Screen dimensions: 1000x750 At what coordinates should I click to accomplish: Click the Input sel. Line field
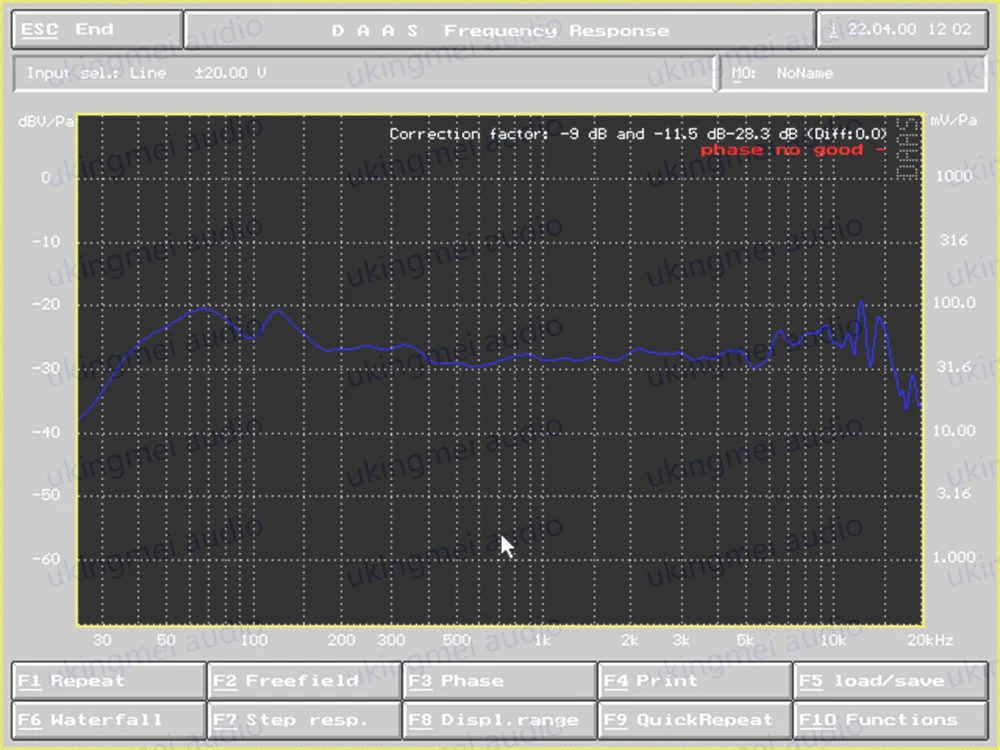364,73
